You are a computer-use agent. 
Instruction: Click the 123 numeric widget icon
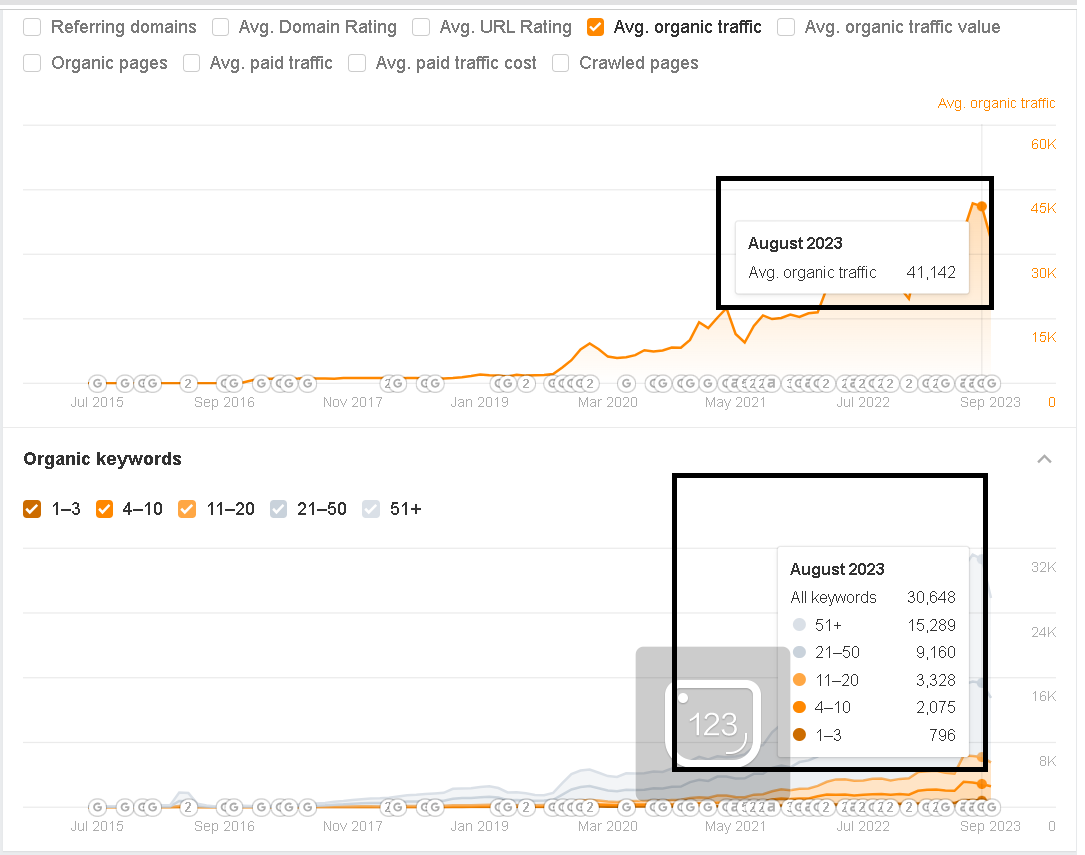[713, 722]
